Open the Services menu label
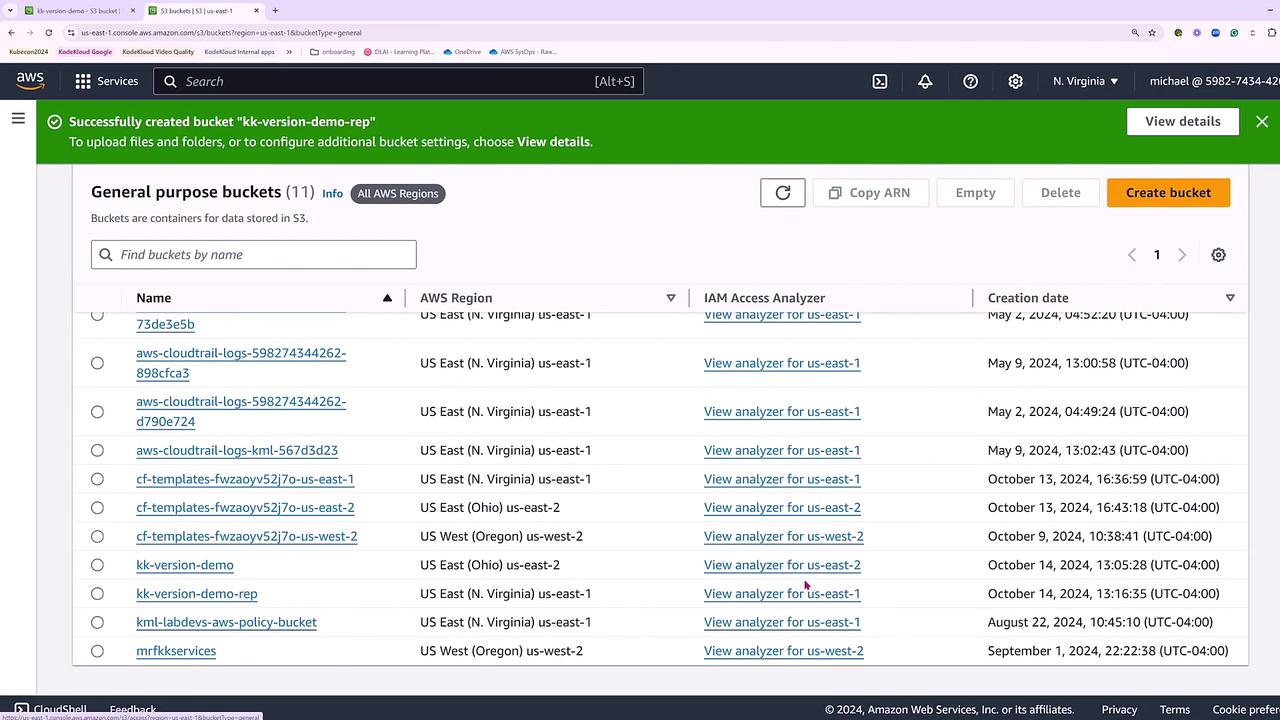 (x=118, y=81)
